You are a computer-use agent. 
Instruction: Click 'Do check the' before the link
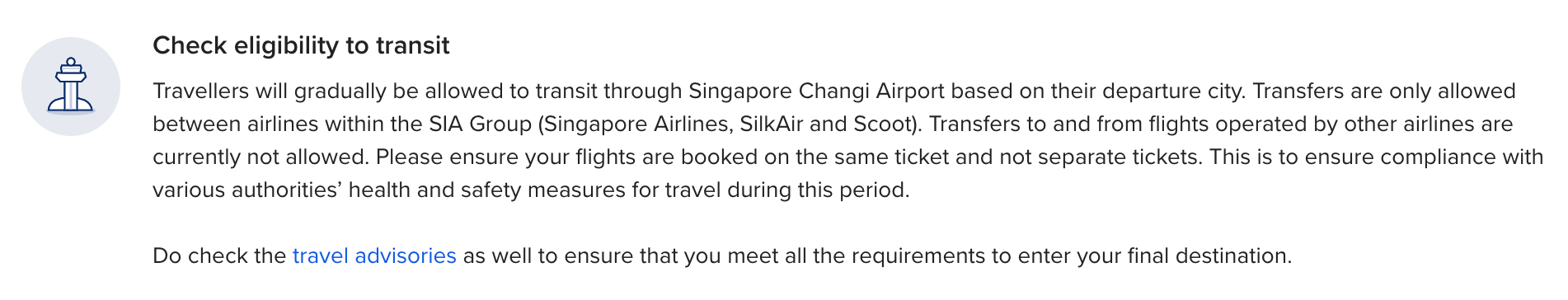pyautogui.click(x=219, y=255)
